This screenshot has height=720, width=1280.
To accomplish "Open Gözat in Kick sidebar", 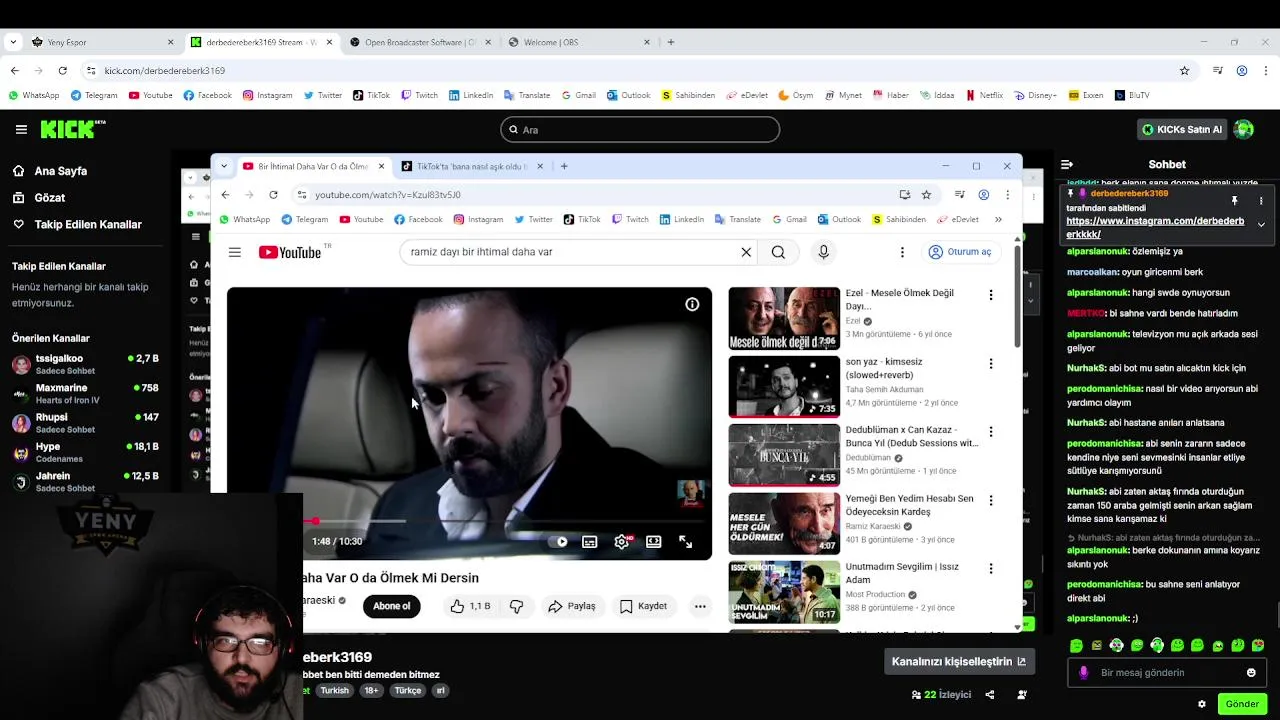I will [x=50, y=198].
